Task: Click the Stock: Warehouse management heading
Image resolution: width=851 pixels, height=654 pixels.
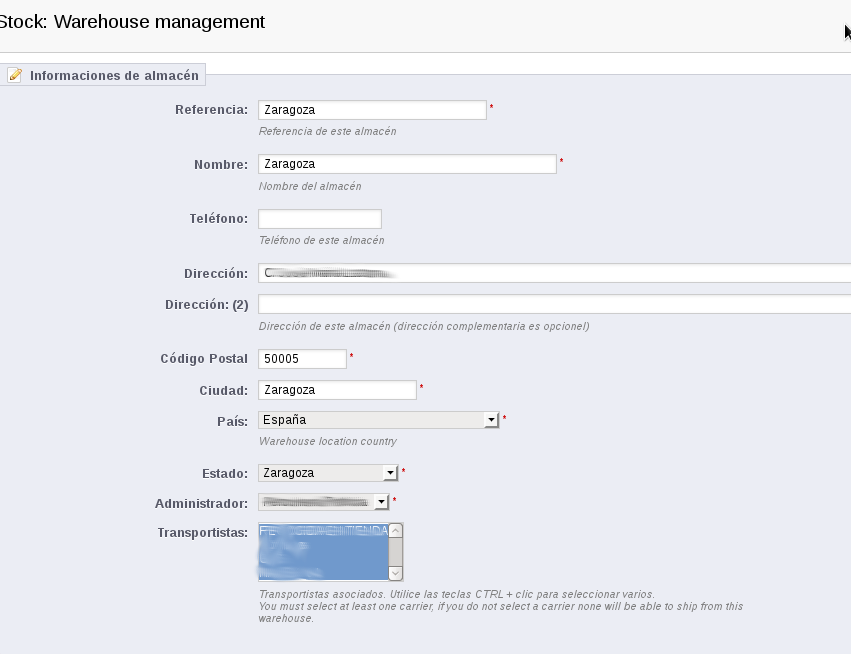Action: click(x=133, y=21)
